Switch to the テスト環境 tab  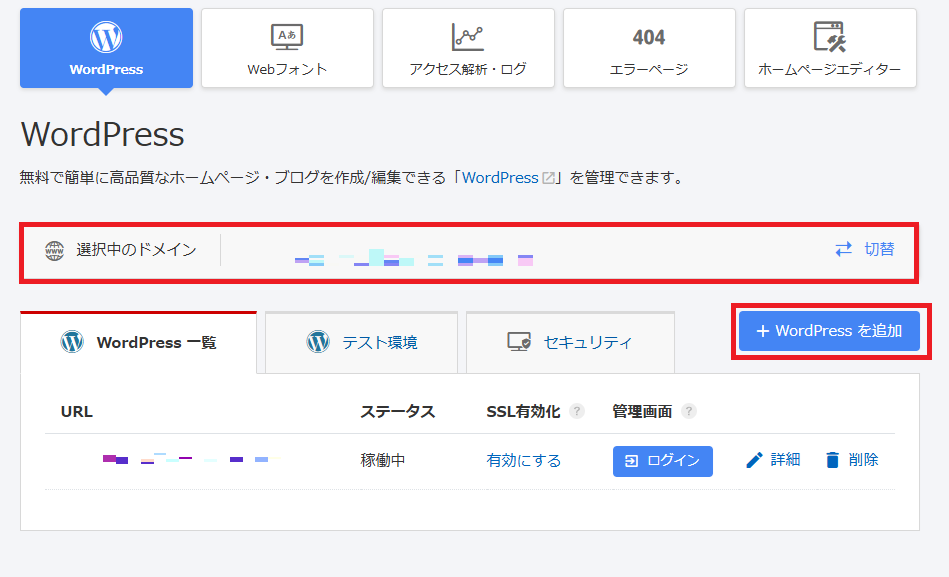[361, 343]
